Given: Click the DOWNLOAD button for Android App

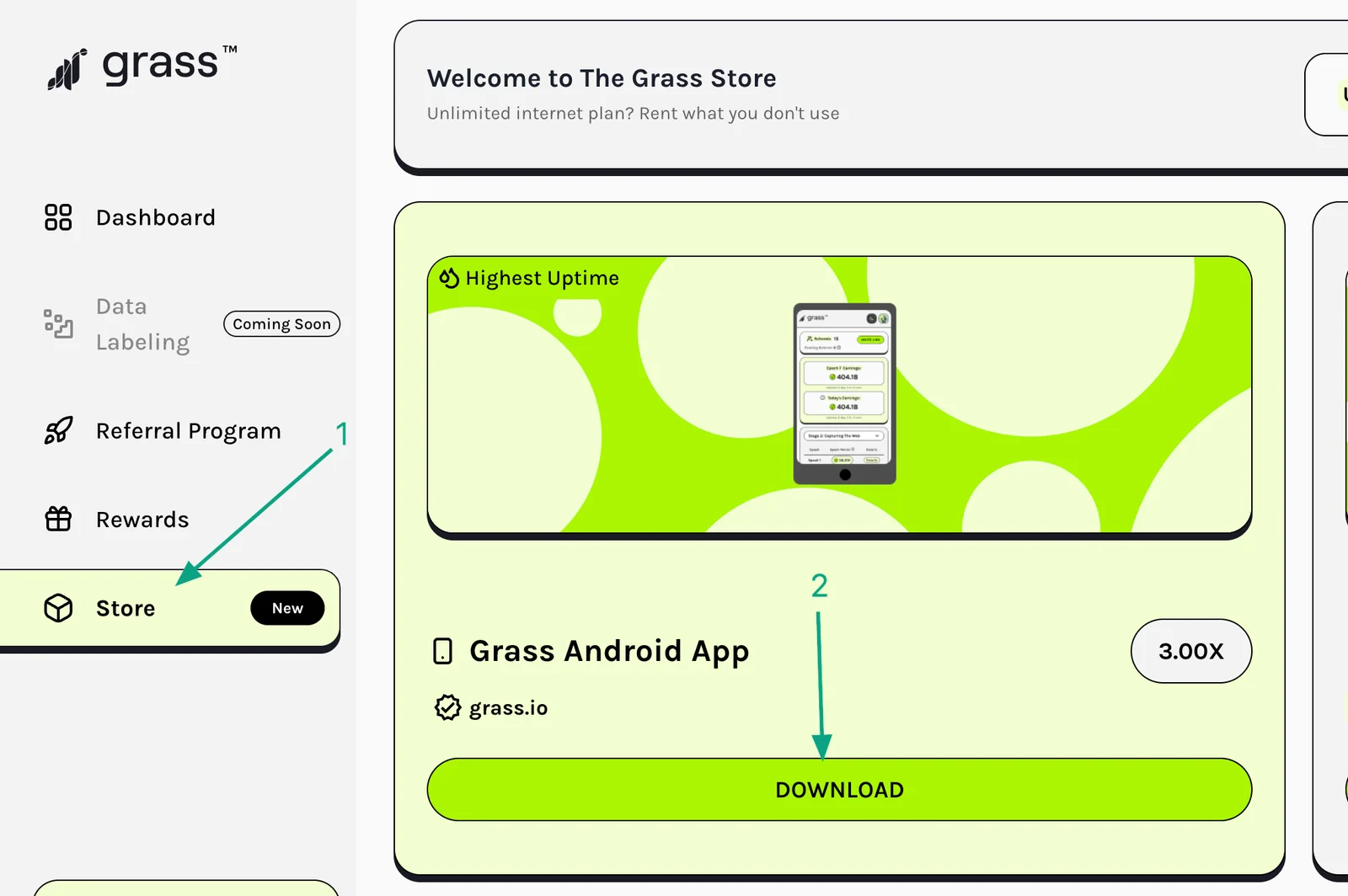Looking at the screenshot, I should point(839,790).
